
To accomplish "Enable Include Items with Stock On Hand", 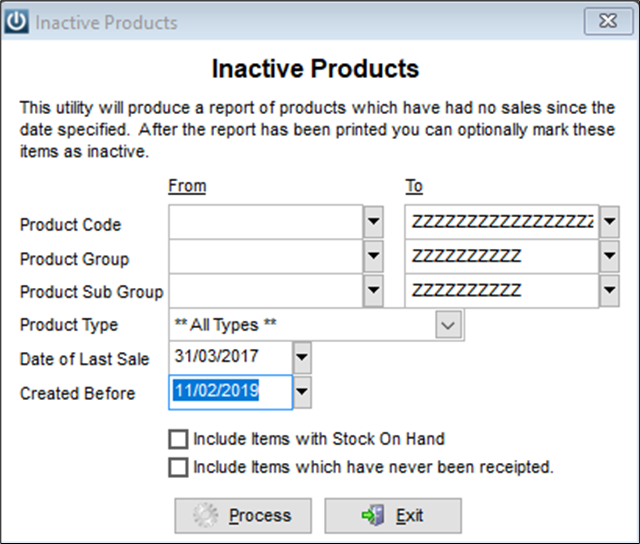I will (x=178, y=439).
